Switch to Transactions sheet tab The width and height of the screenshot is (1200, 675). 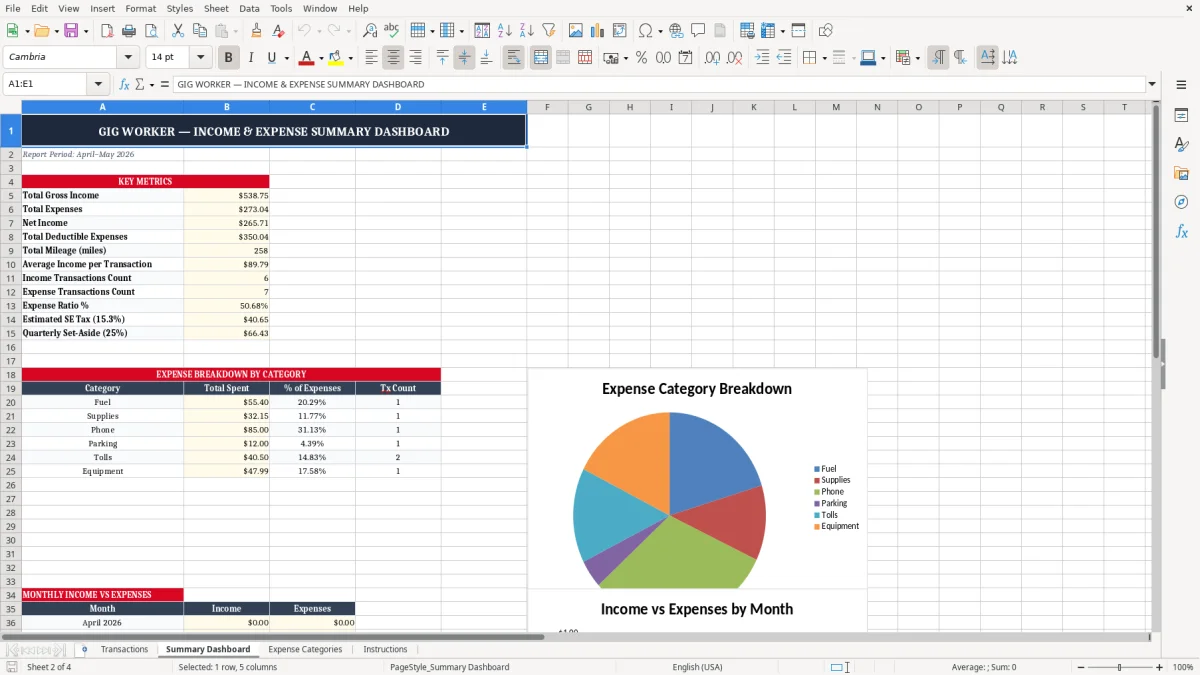coord(124,649)
